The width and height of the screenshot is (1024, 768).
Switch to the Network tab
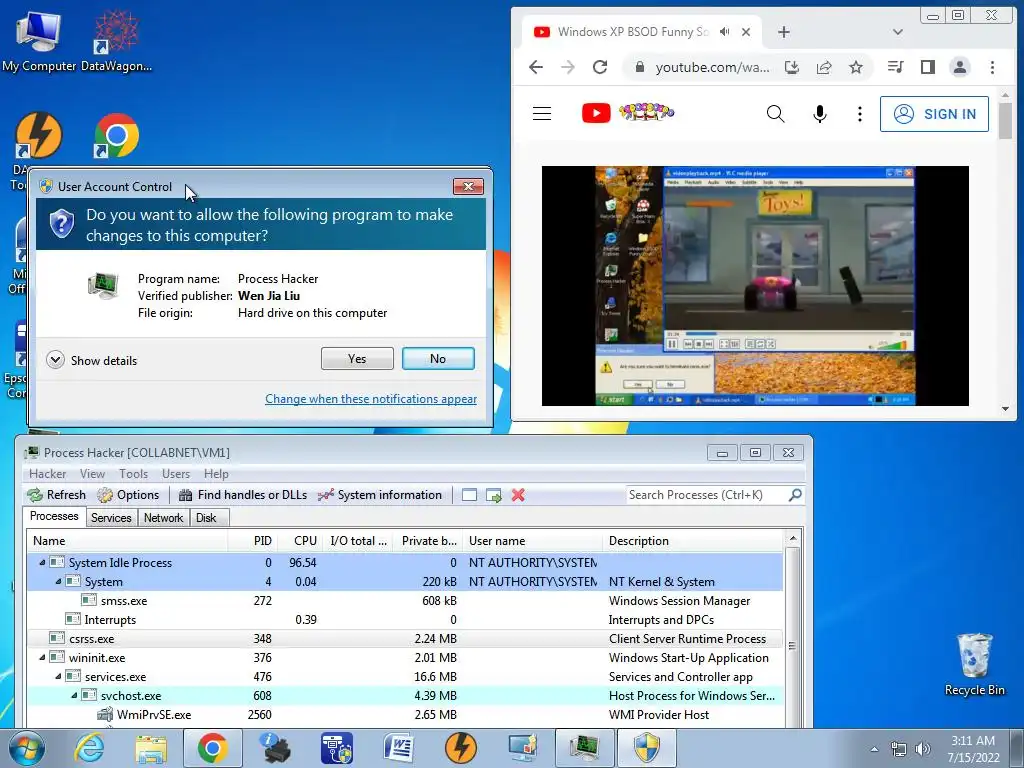[x=163, y=518]
